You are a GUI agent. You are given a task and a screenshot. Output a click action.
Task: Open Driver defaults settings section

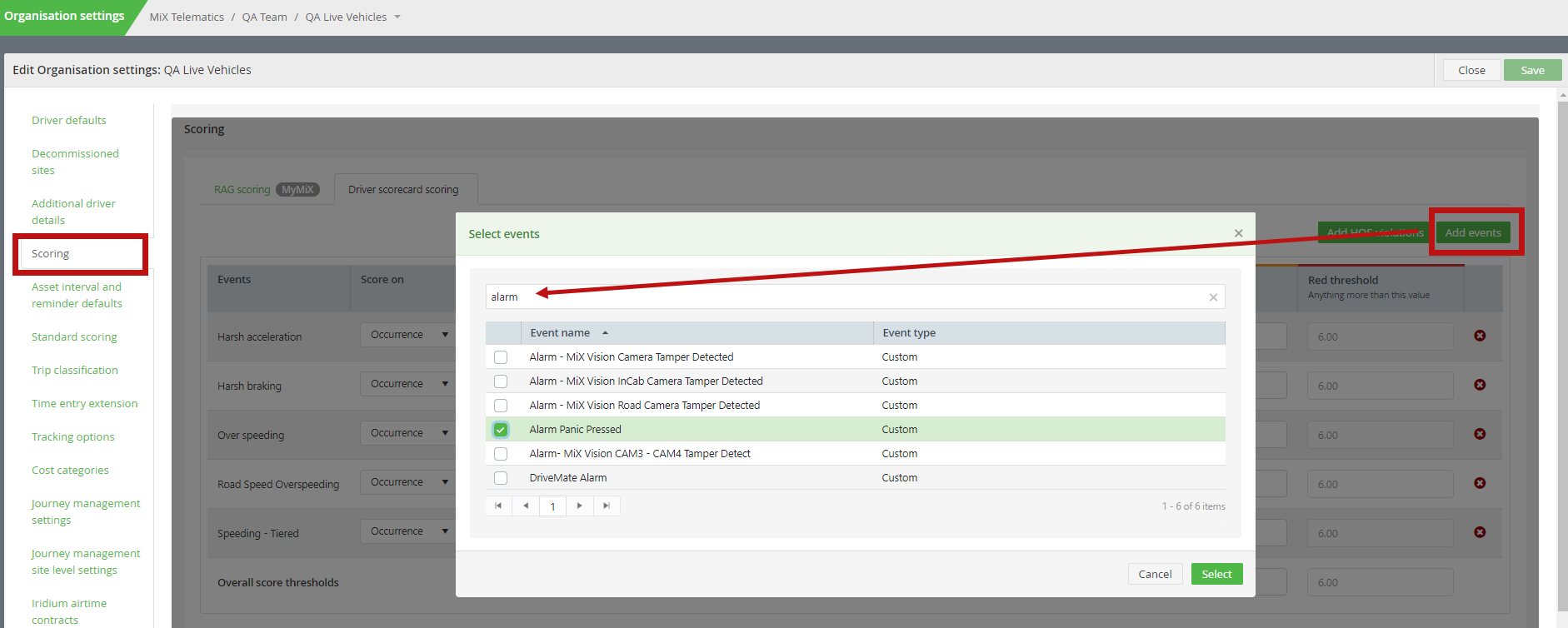69,121
